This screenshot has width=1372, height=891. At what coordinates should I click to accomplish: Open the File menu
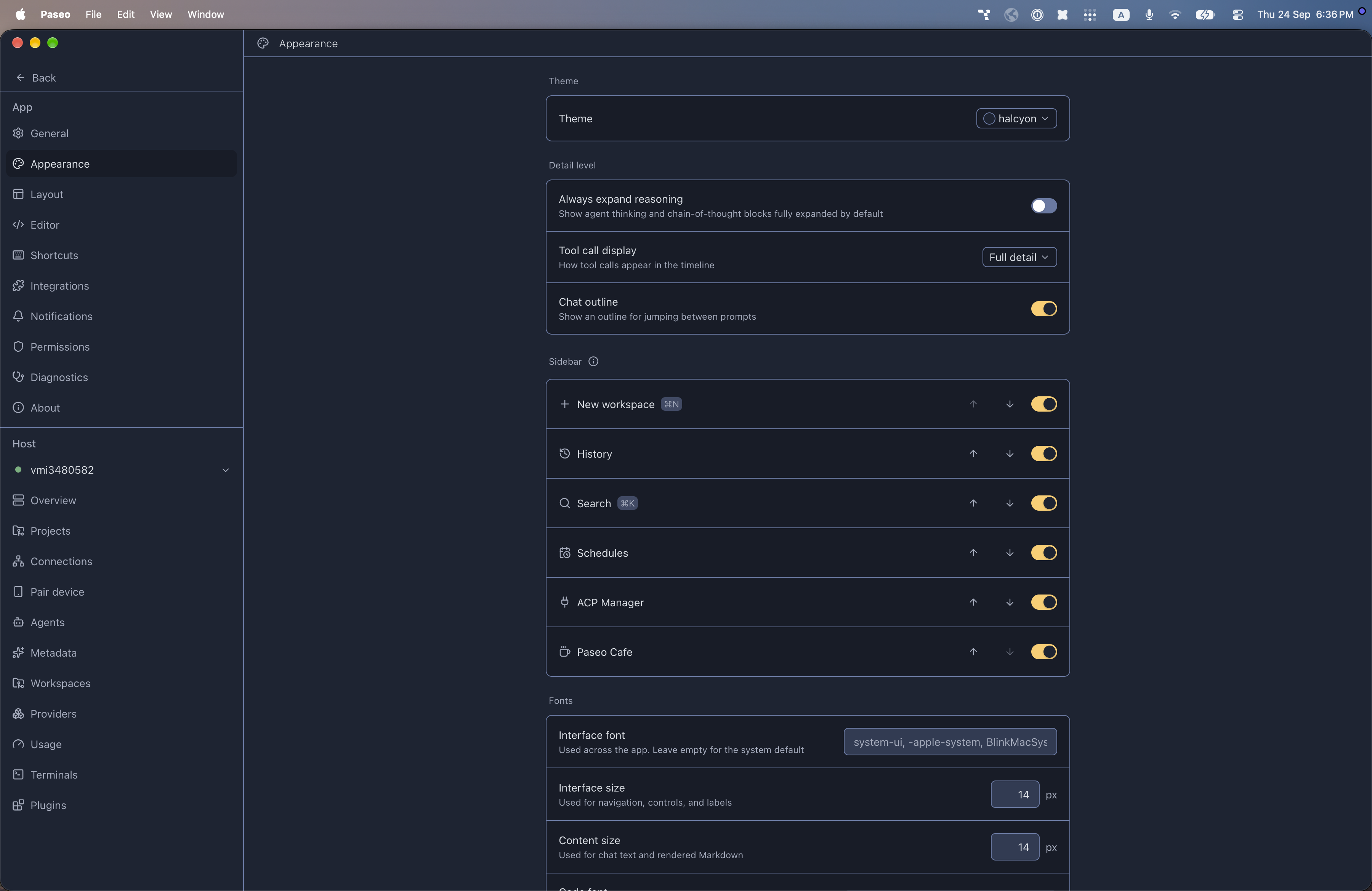93,14
